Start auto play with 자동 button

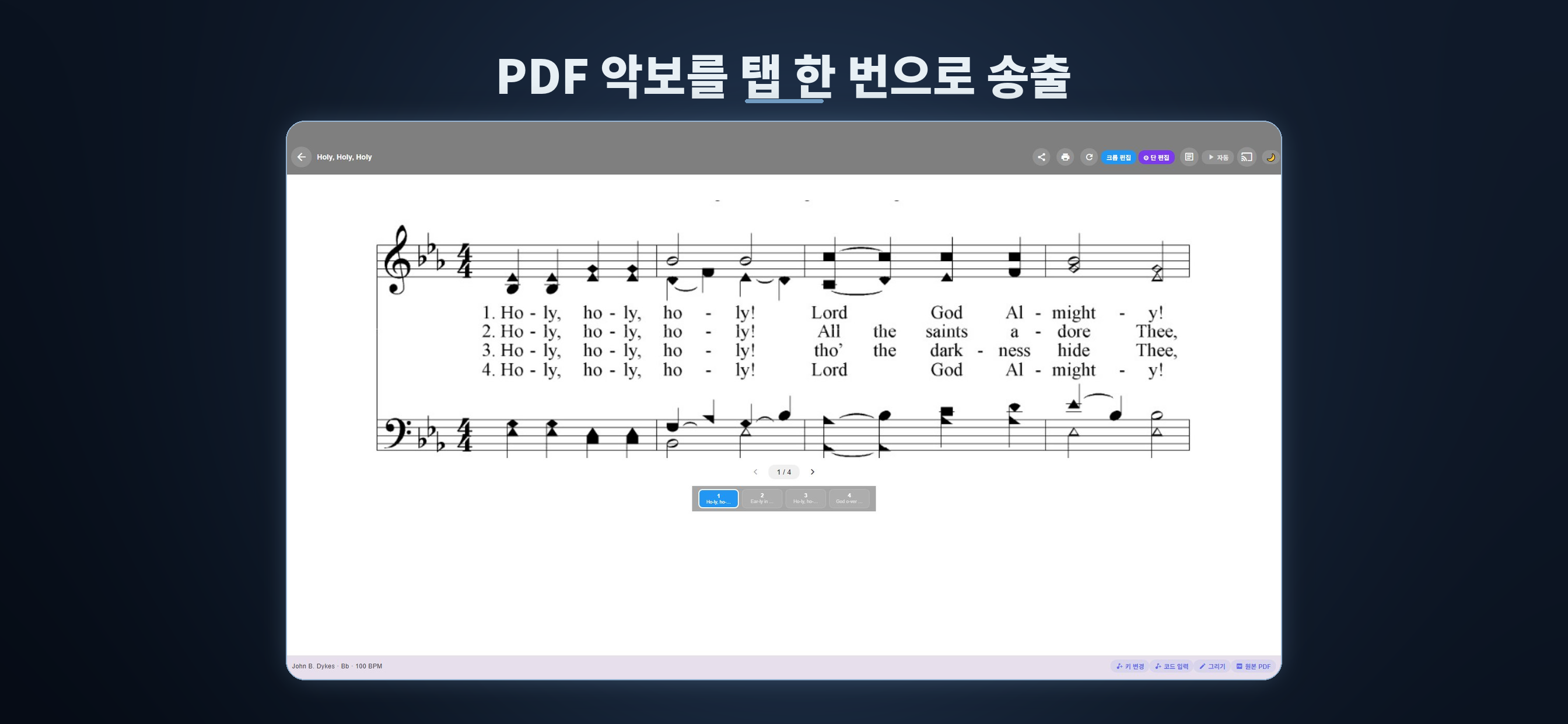(x=1218, y=157)
